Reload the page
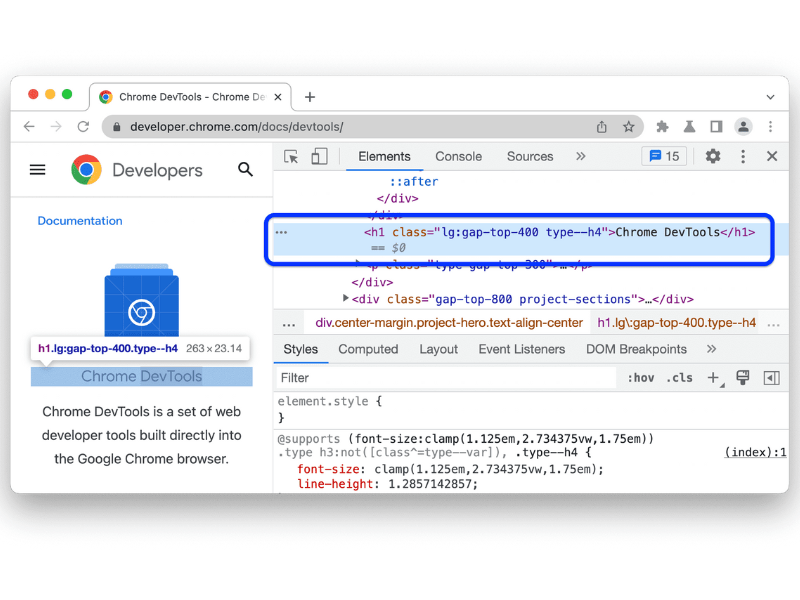This screenshot has height=600, width=800. pyautogui.click(x=84, y=127)
